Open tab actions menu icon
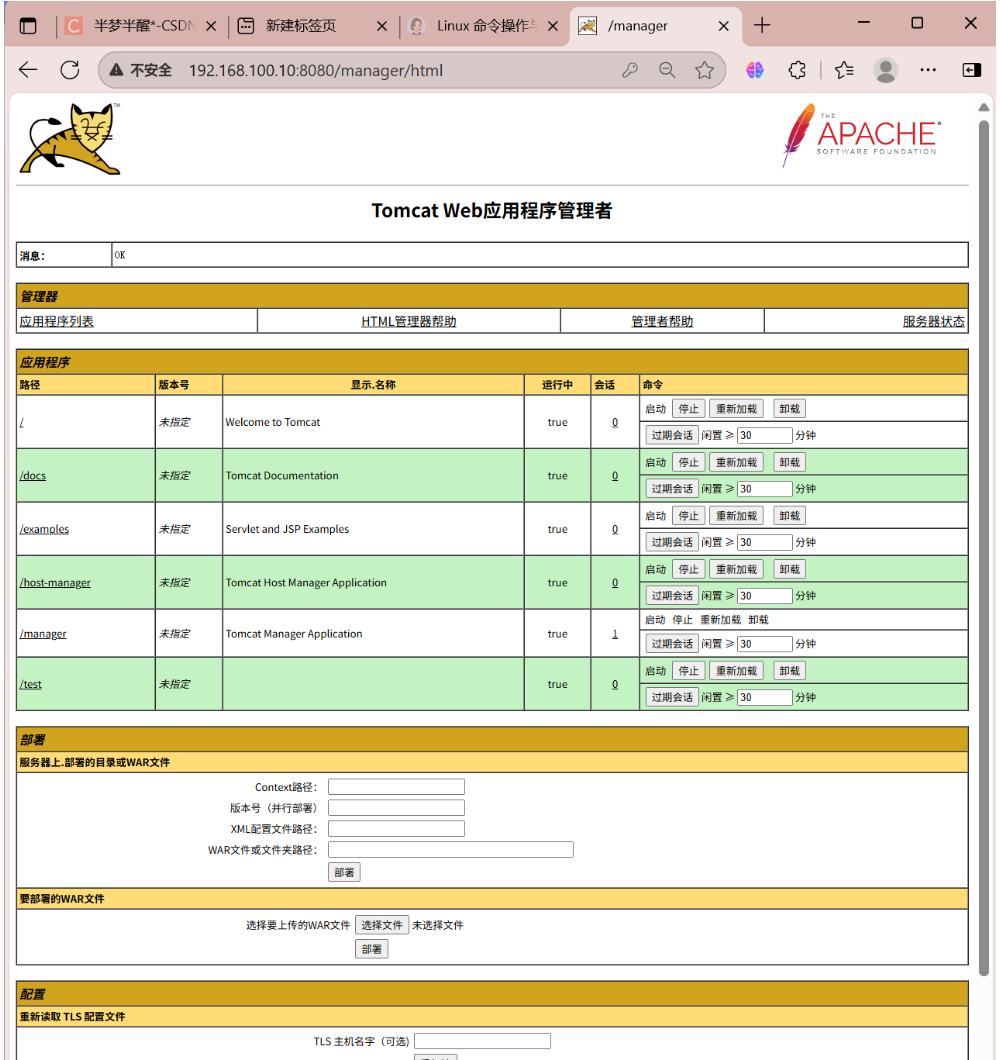 coord(28,26)
